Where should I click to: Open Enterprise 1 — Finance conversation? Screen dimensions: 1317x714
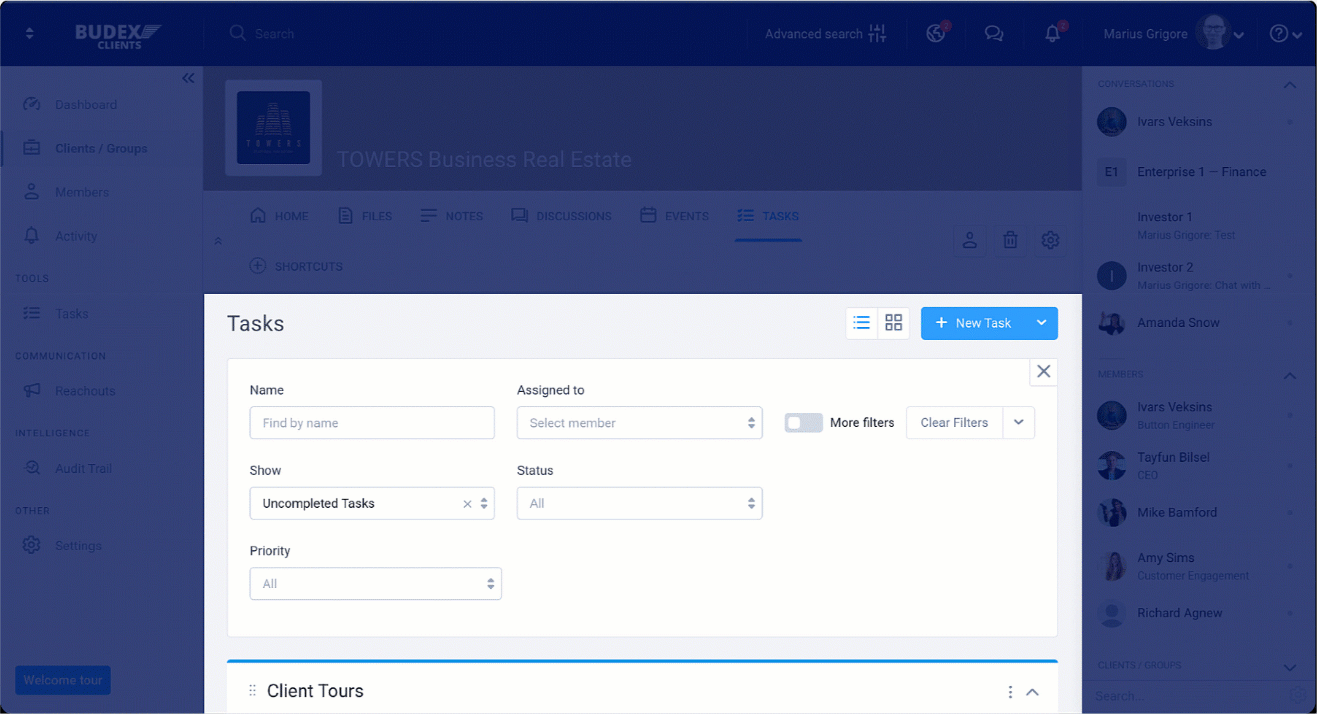pyautogui.click(x=1197, y=172)
